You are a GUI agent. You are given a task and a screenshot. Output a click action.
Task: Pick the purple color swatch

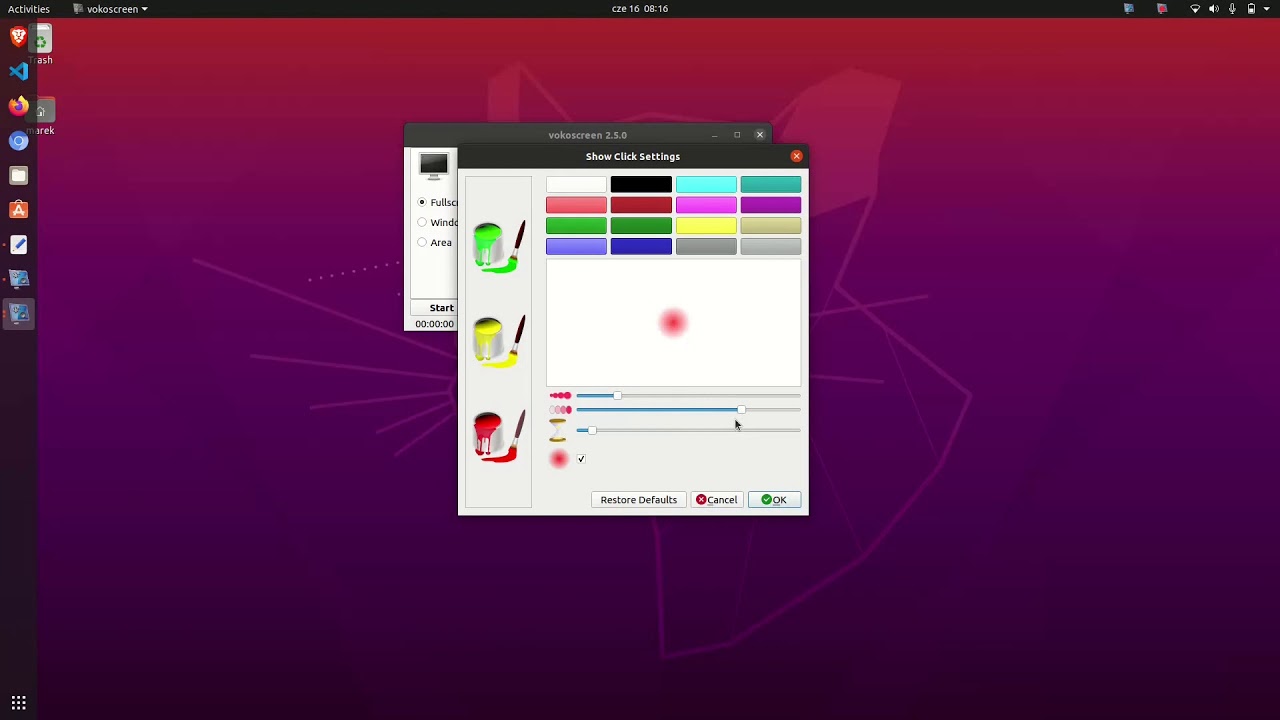pos(771,205)
